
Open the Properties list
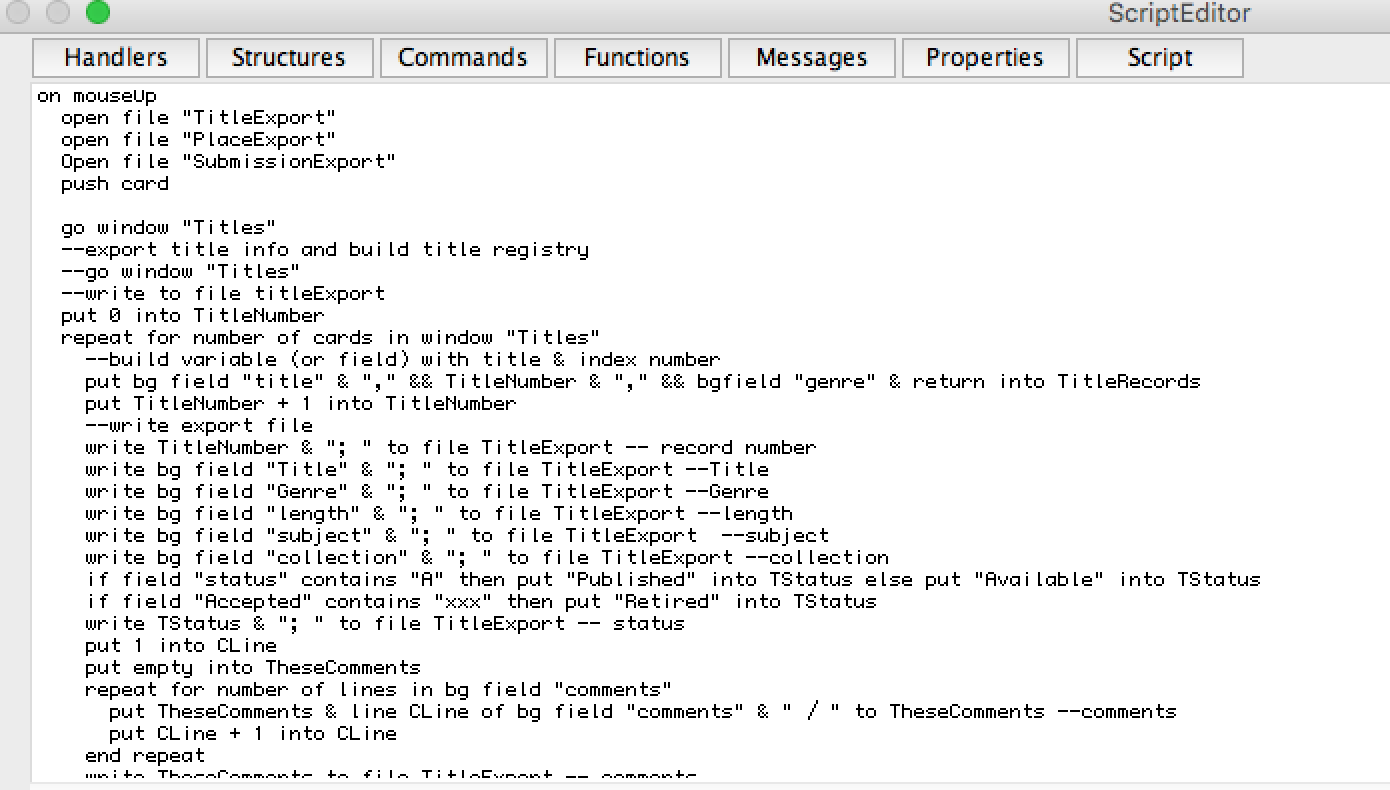click(985, 58)
